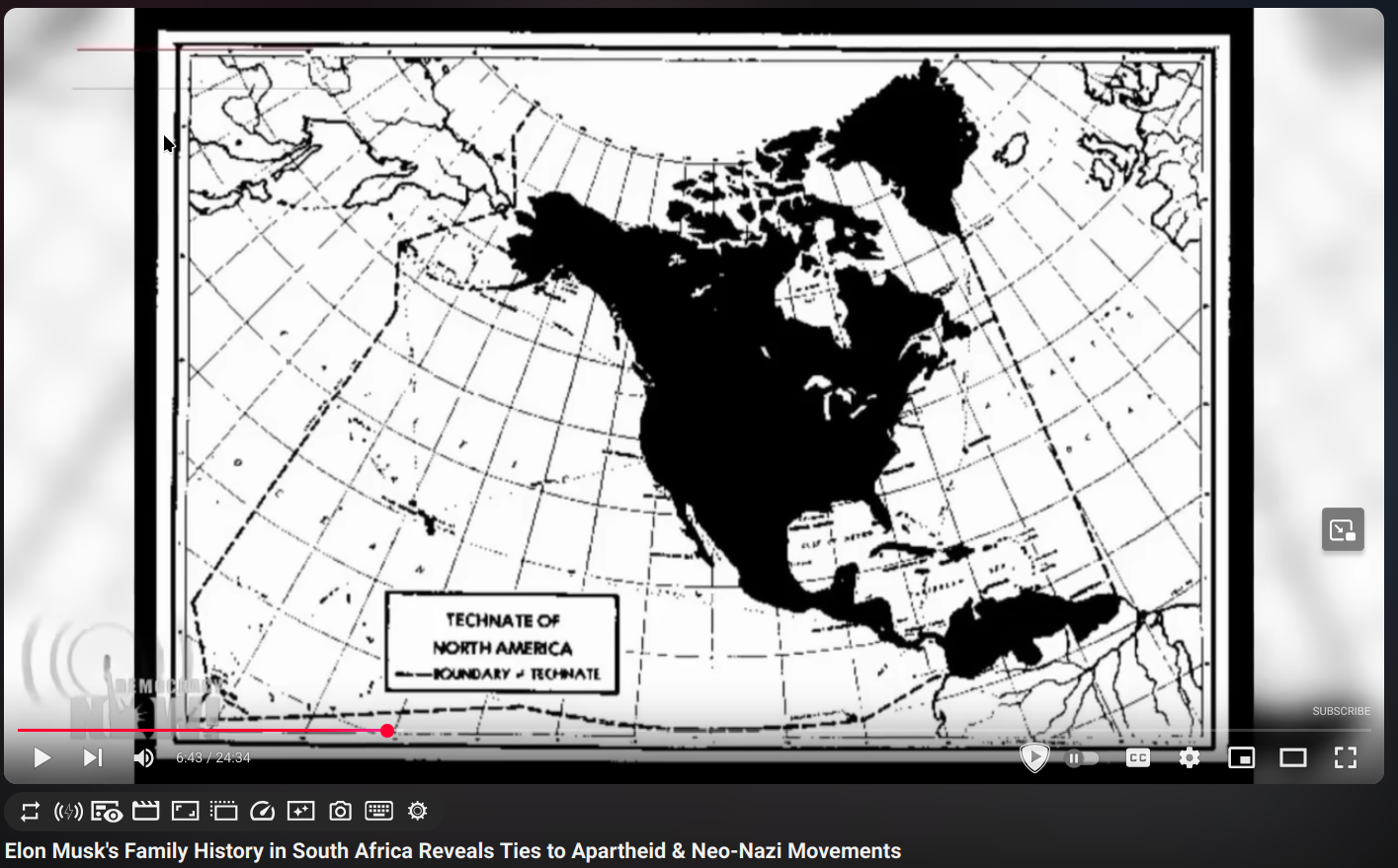The height and width of the screenshot is (868, 1398).
Task: Open the player settings gear
Action: coord(1190,757)
